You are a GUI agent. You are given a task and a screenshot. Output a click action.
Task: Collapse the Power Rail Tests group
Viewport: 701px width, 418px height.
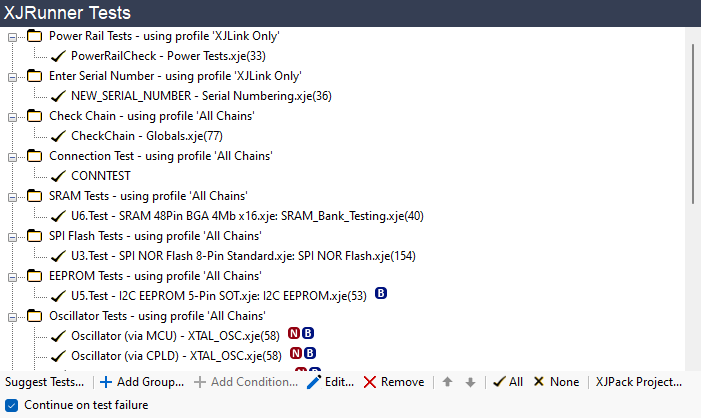pyautogui.click(x=13, y=36)
